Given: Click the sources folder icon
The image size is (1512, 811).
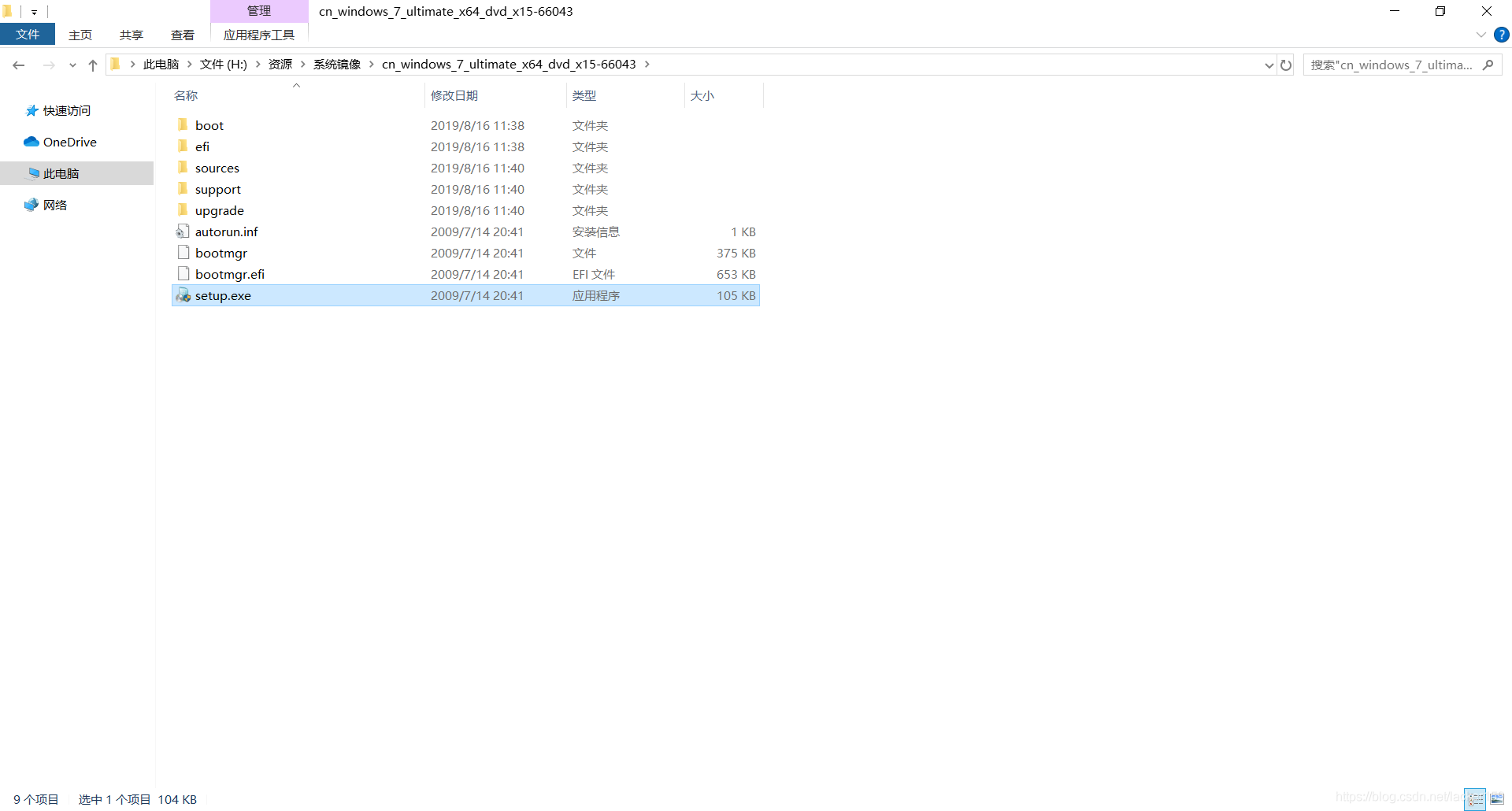Looking at the screenshot, I should pos(183,167).
